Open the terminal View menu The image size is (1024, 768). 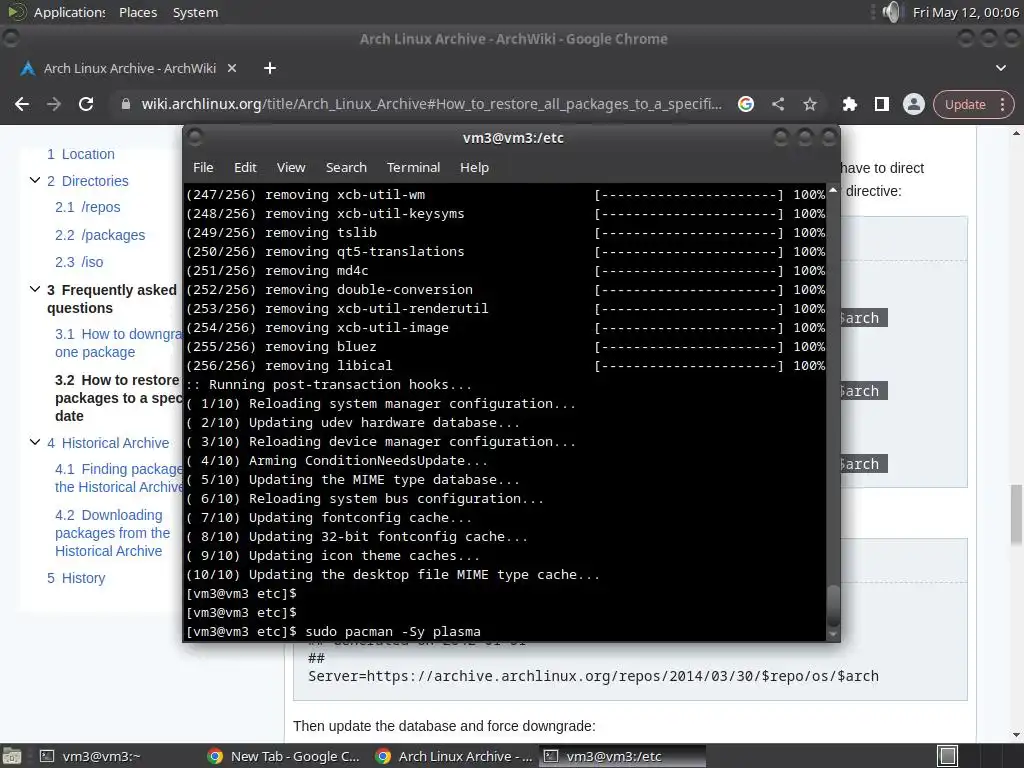[x=291, y=168]
